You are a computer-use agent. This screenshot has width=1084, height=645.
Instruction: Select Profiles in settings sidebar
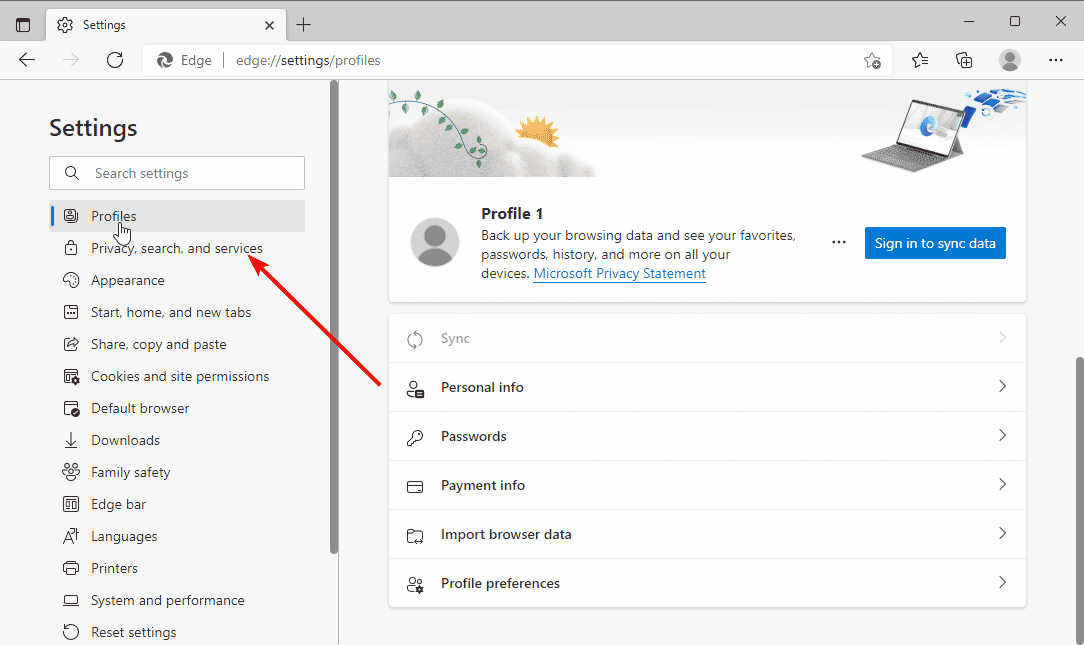pos(177,216)
